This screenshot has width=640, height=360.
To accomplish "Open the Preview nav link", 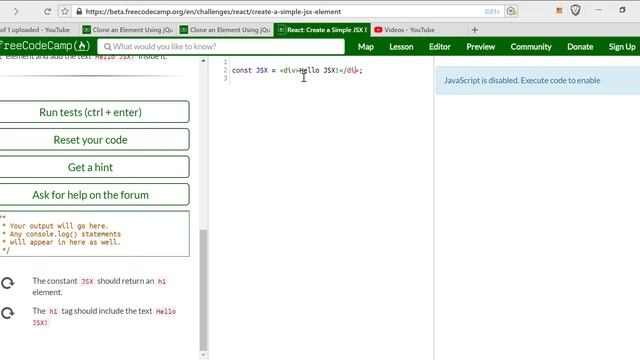I will pos(481,47).
